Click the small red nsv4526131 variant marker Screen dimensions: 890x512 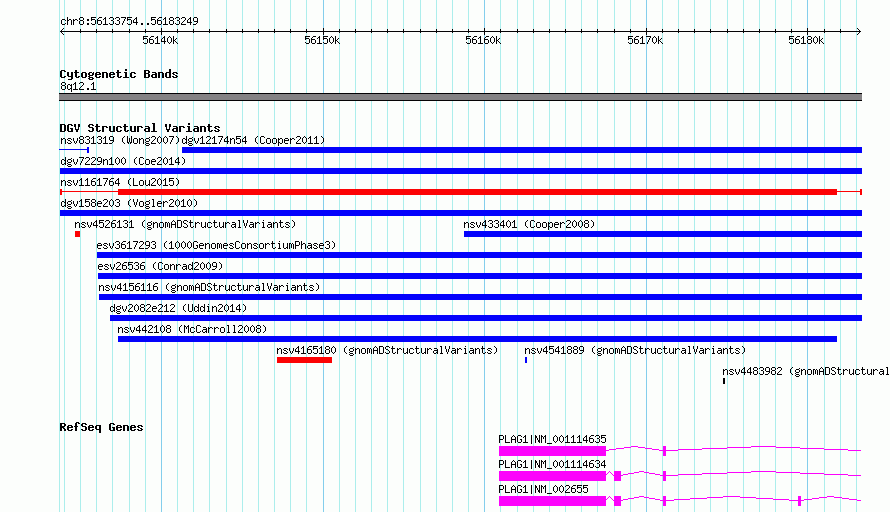(x=77, y=234)
